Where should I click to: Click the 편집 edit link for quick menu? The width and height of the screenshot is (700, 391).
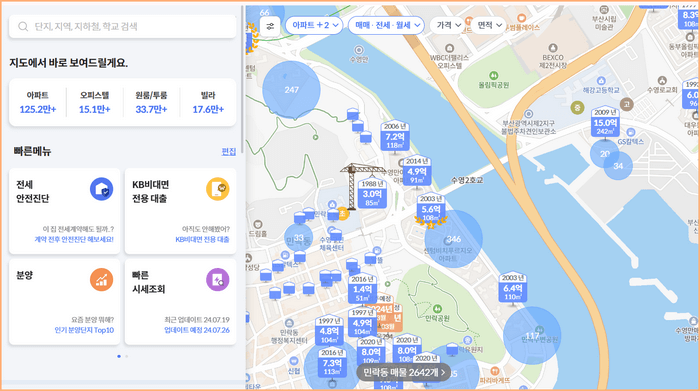(229, 152)
